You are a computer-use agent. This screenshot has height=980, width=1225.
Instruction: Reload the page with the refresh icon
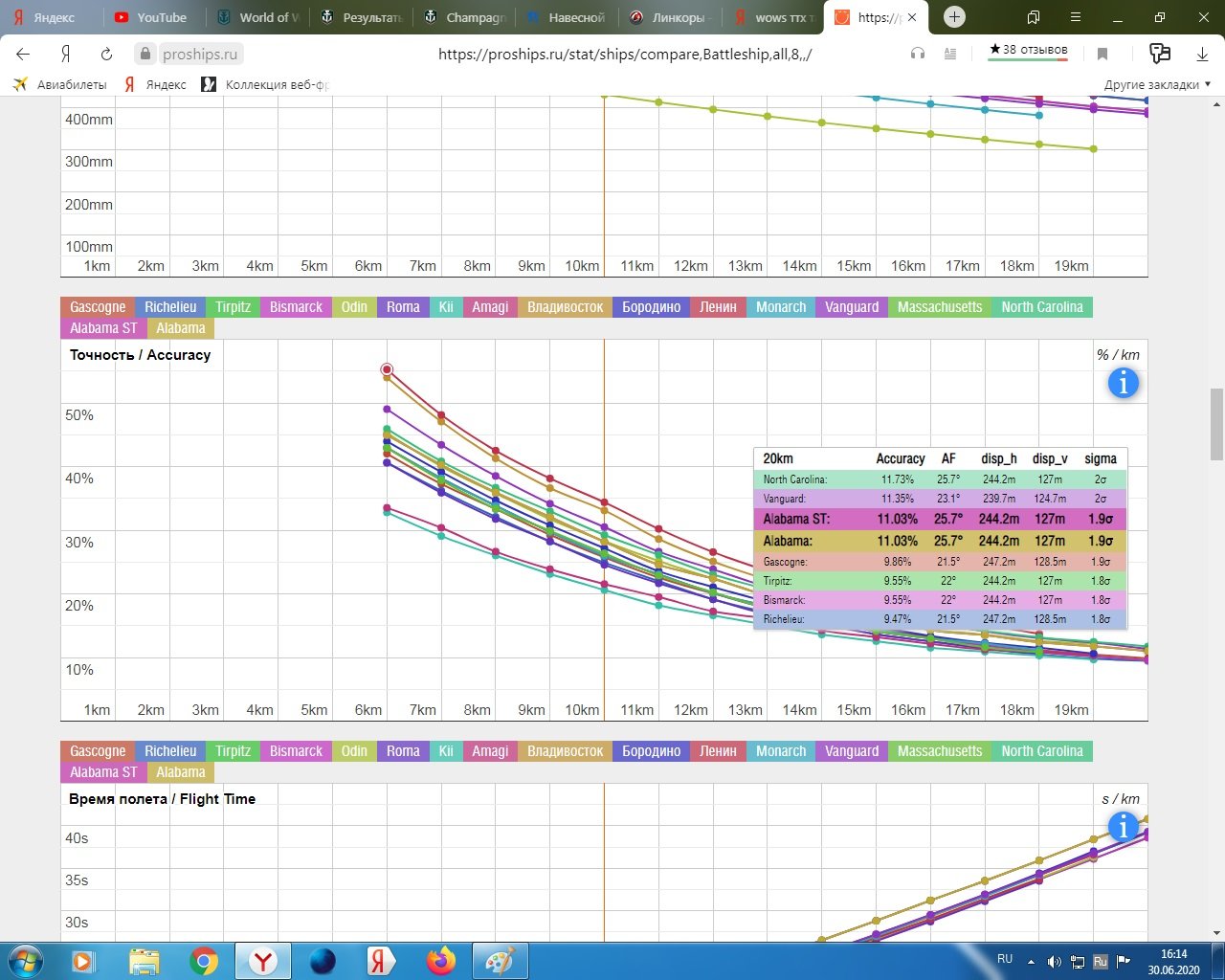[106, 55]
